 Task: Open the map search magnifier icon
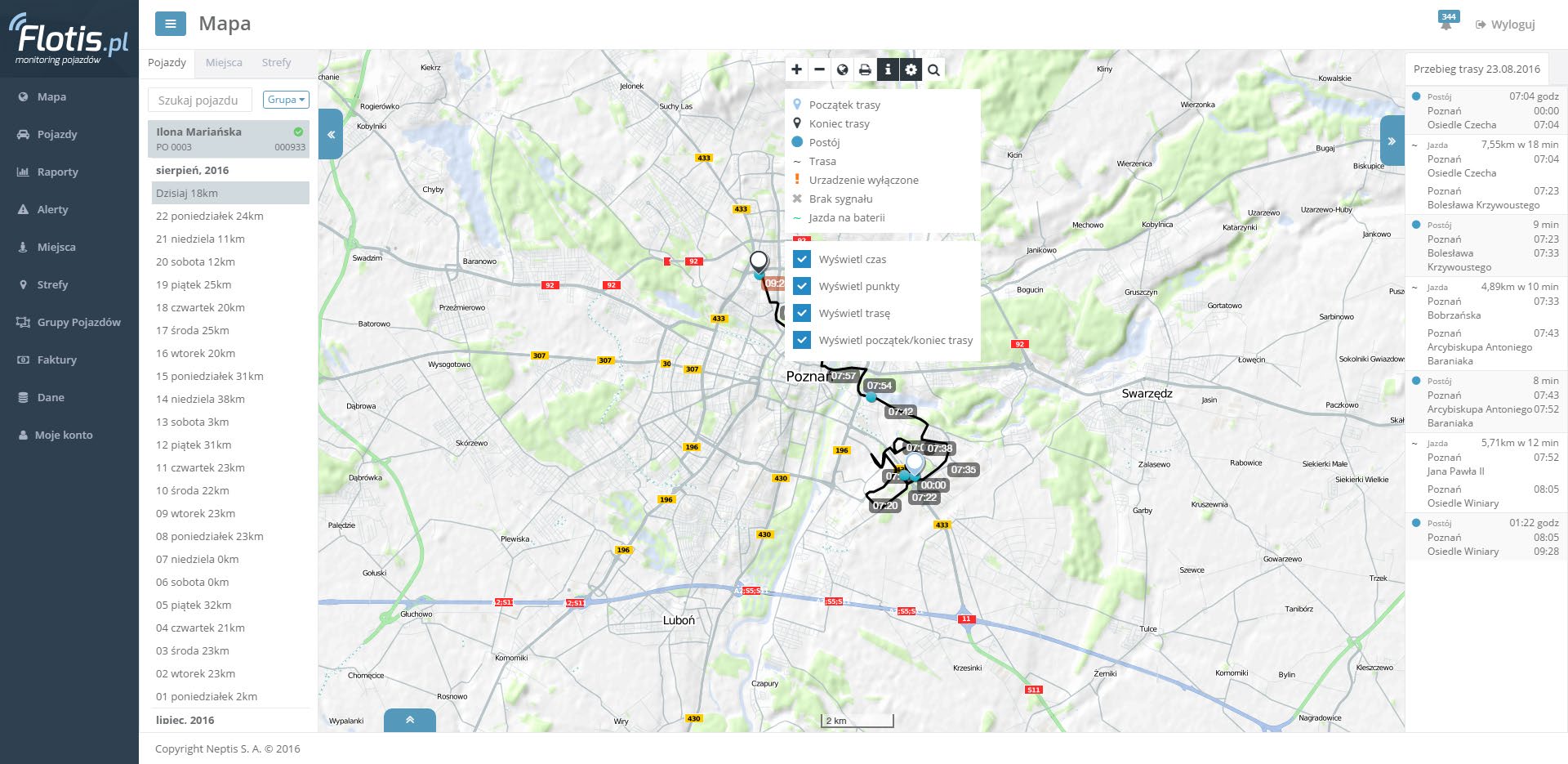(x=933, y=69)
